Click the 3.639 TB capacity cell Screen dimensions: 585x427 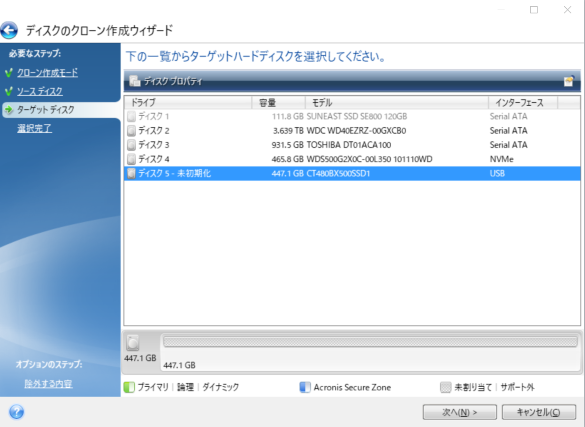[x=288, y=131]
